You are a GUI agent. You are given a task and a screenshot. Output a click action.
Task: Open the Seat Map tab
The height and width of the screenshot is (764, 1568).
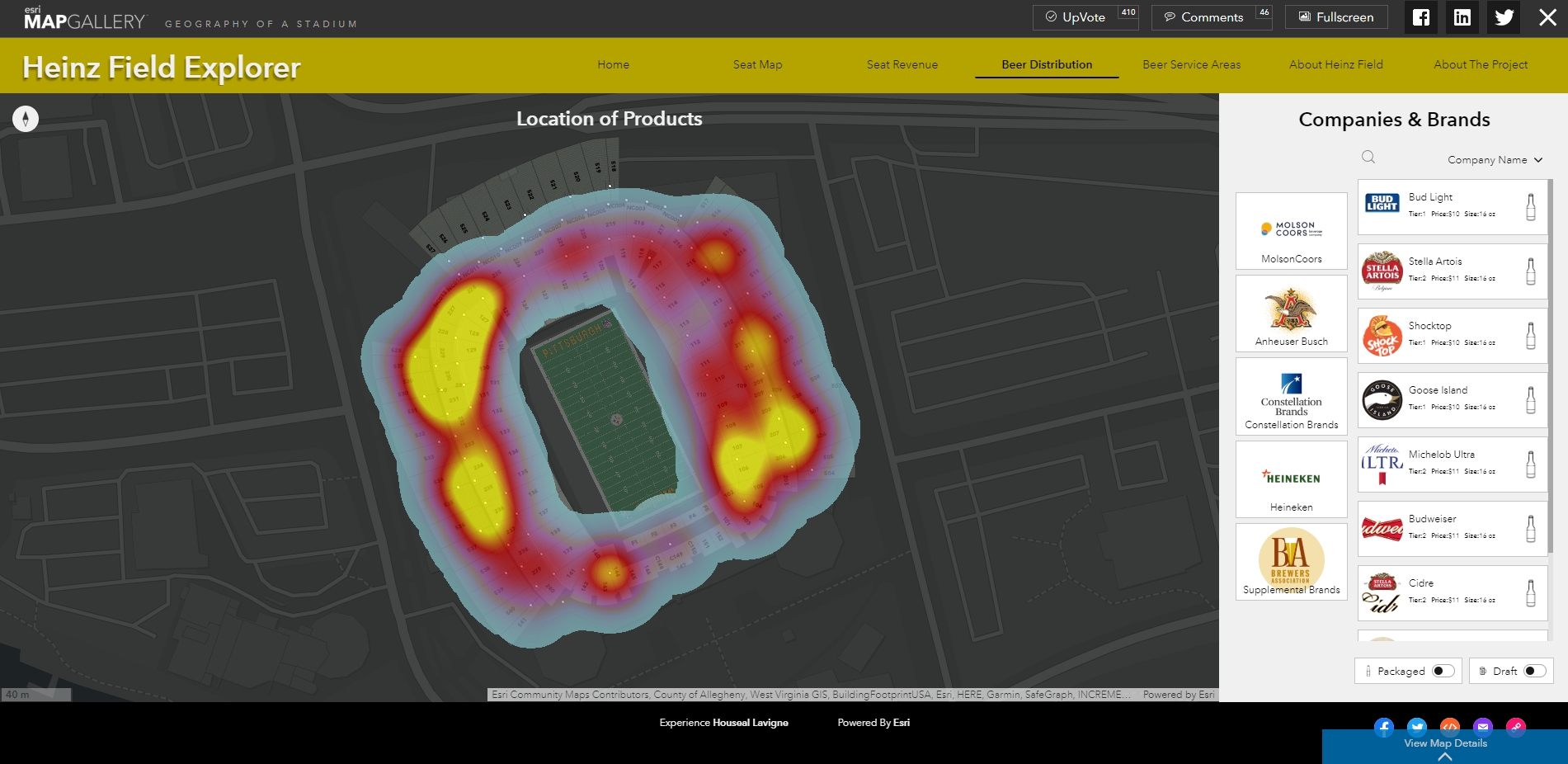click(x=757, y=64)
